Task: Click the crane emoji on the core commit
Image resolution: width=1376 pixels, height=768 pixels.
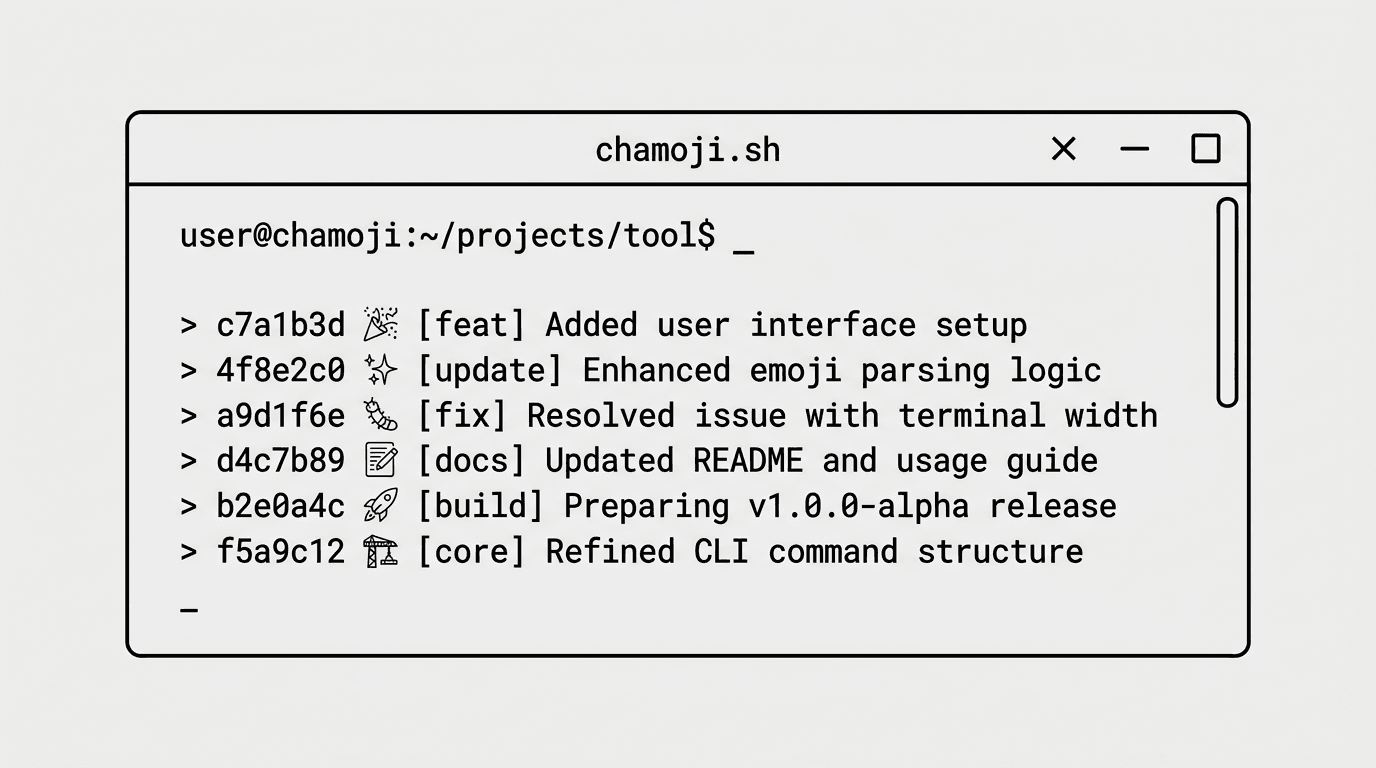Action: pyautogui.click(x=380, y=551)
